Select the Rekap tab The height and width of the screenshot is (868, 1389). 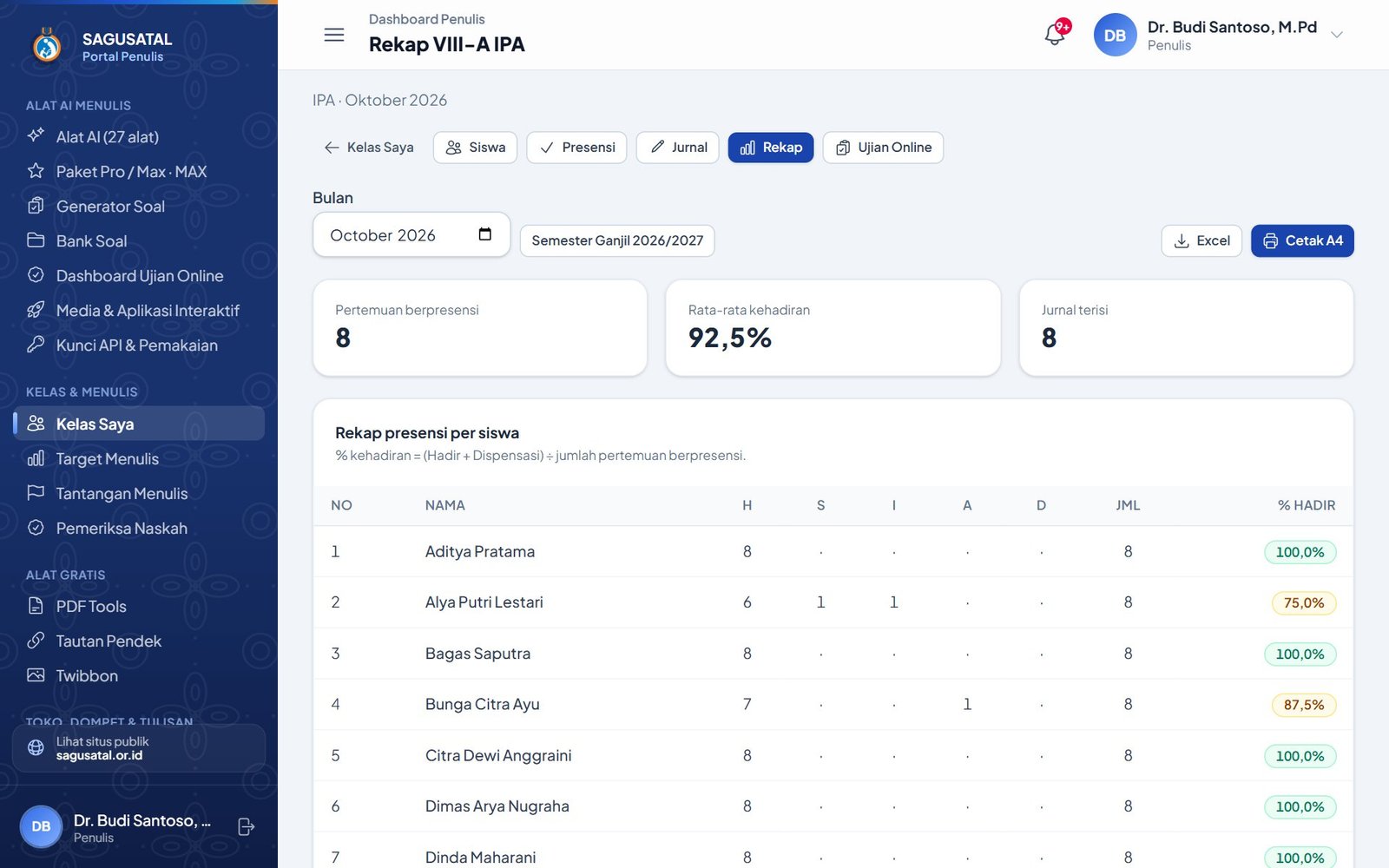771,148
